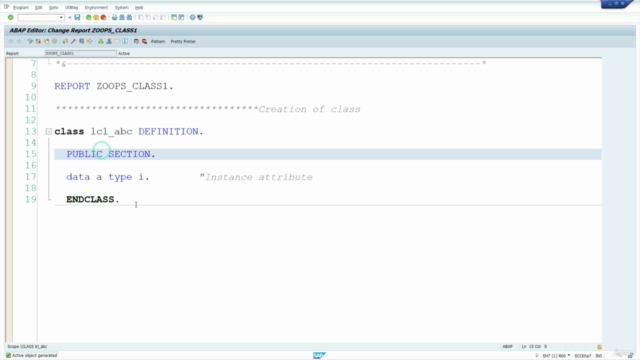Click the ENDCLASS. line of code
This screenshot has height=360, width=640.
(93, 199)
